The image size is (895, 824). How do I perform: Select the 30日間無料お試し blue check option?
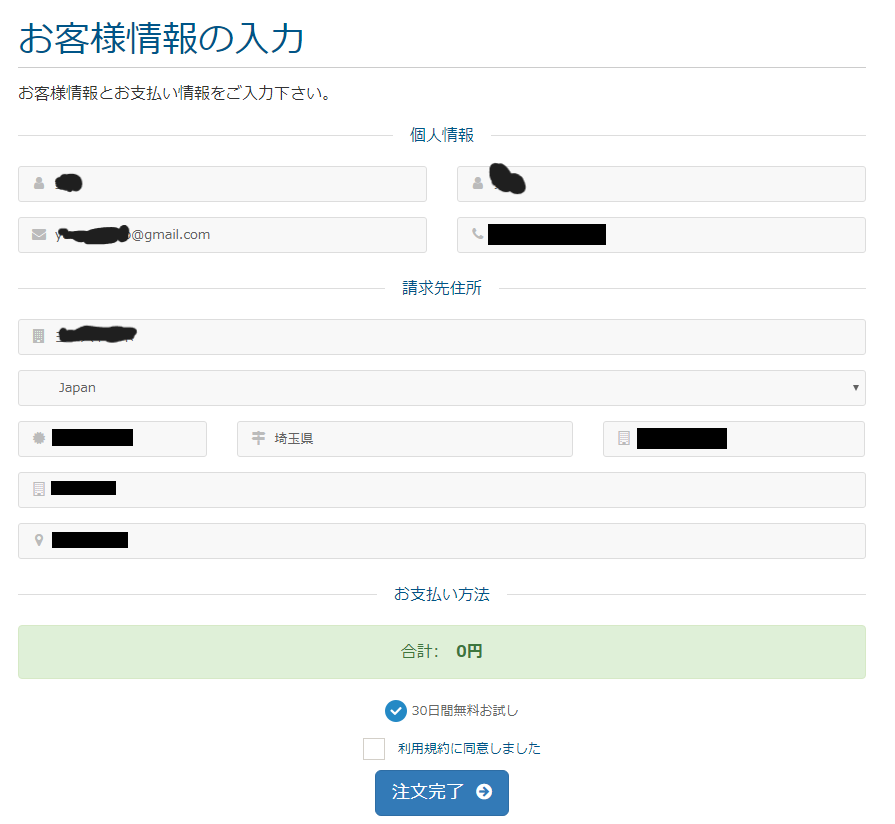[x=395, y=711]
